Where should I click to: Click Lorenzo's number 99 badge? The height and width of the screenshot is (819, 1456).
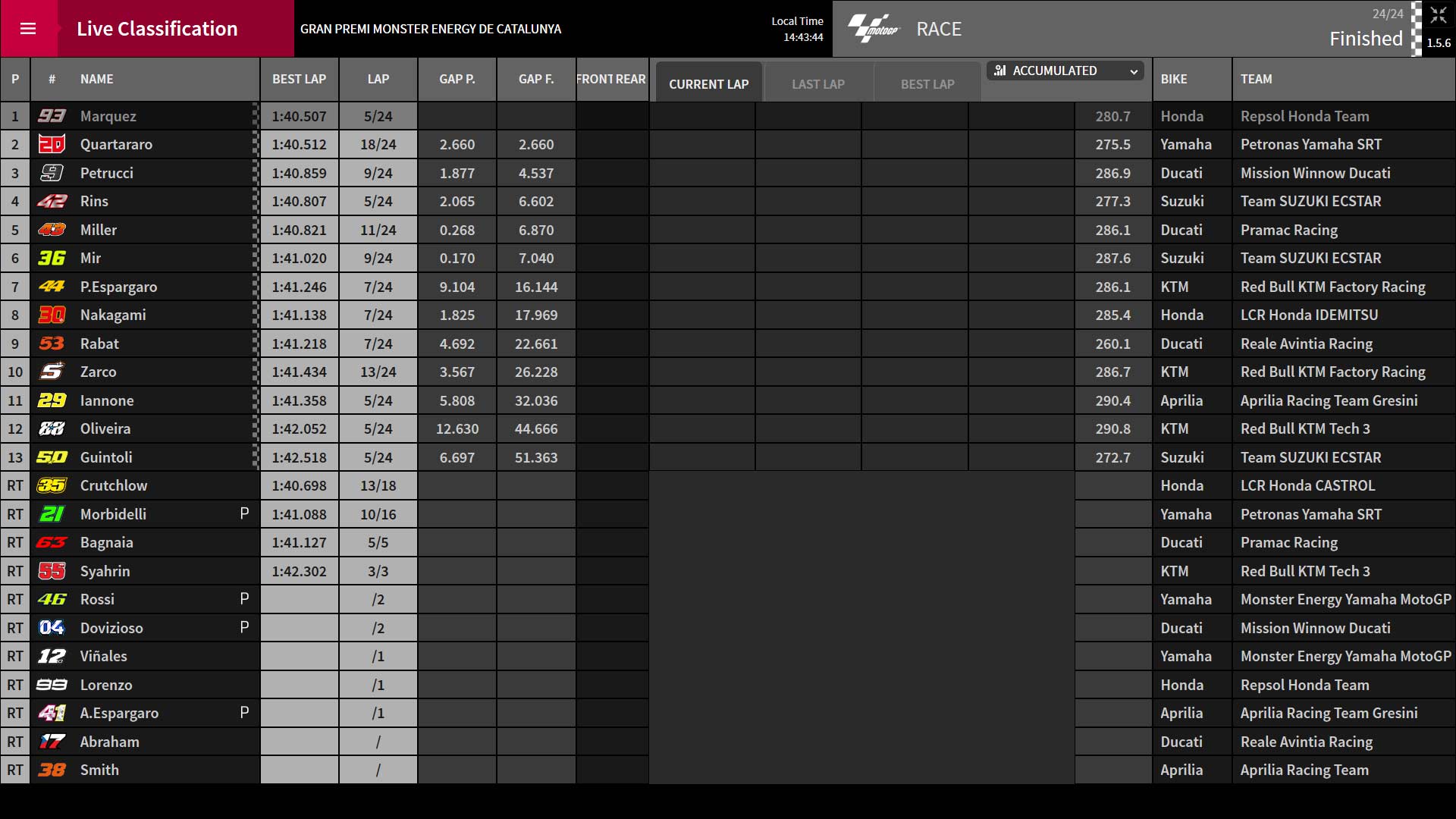pyautogui.click(x=52, y=685)
